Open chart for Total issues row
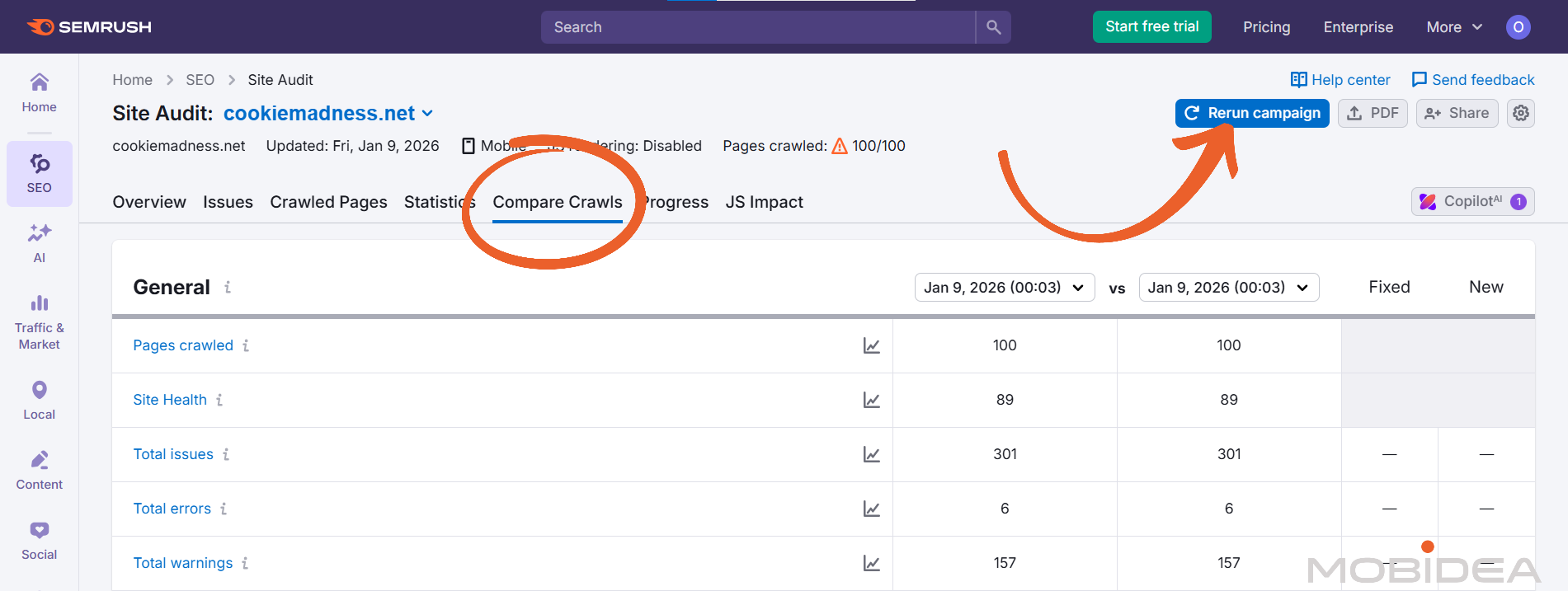 (x=871, y=454)
